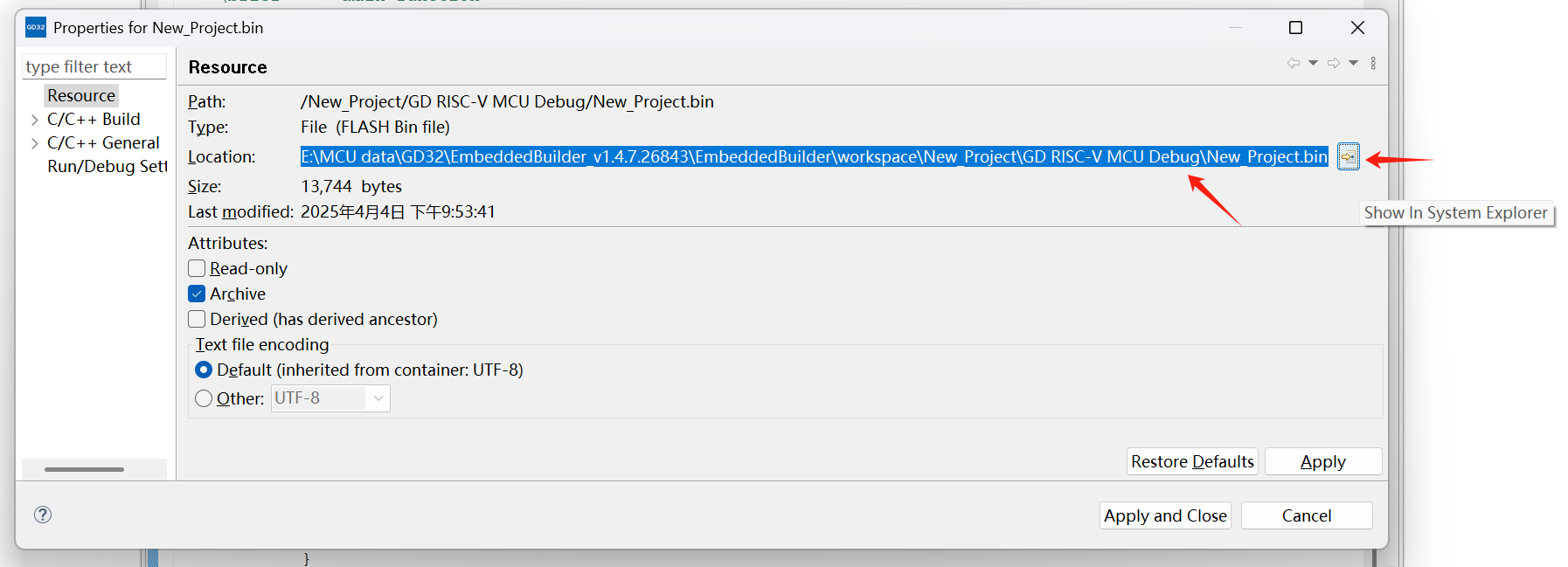Screen dimensions: 1568x567
Task: Expand the C/C++ Build tree node
Action: pos(35,120)
